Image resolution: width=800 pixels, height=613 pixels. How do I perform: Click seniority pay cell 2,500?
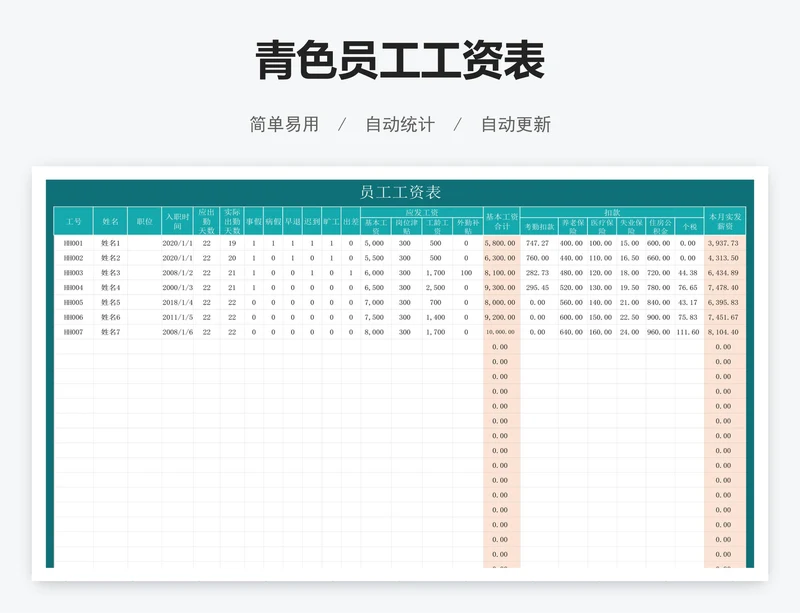[436, 288]
